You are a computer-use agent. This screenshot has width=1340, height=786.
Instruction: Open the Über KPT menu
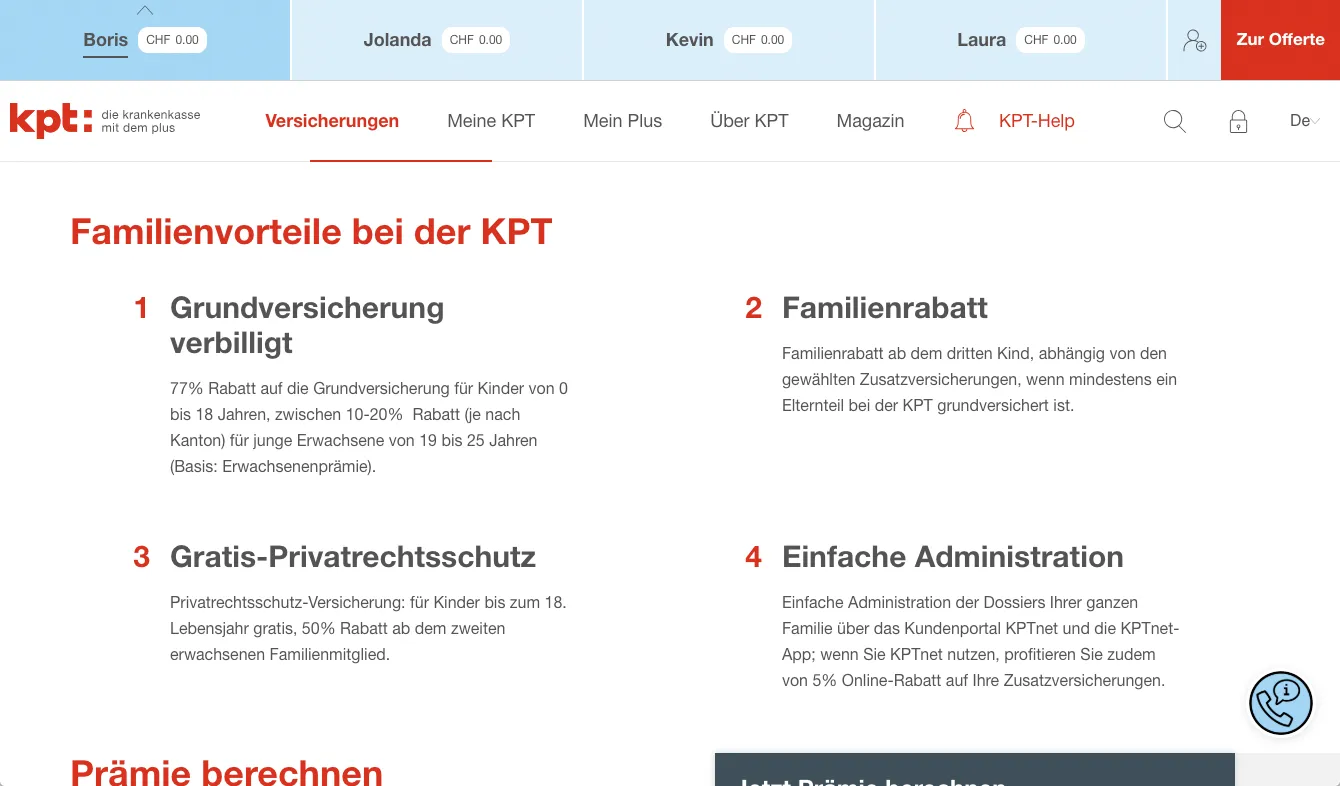pyautogui.click(x=749, y=121)
